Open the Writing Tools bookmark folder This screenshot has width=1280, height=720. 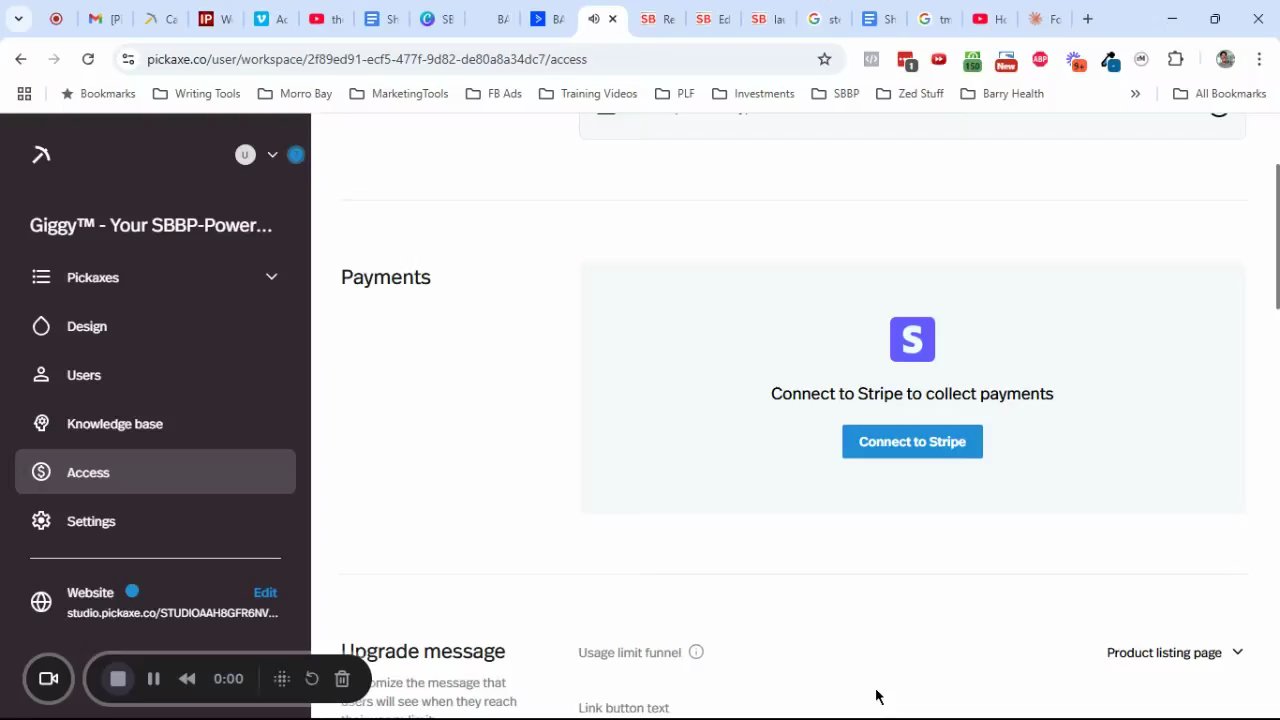196,93
